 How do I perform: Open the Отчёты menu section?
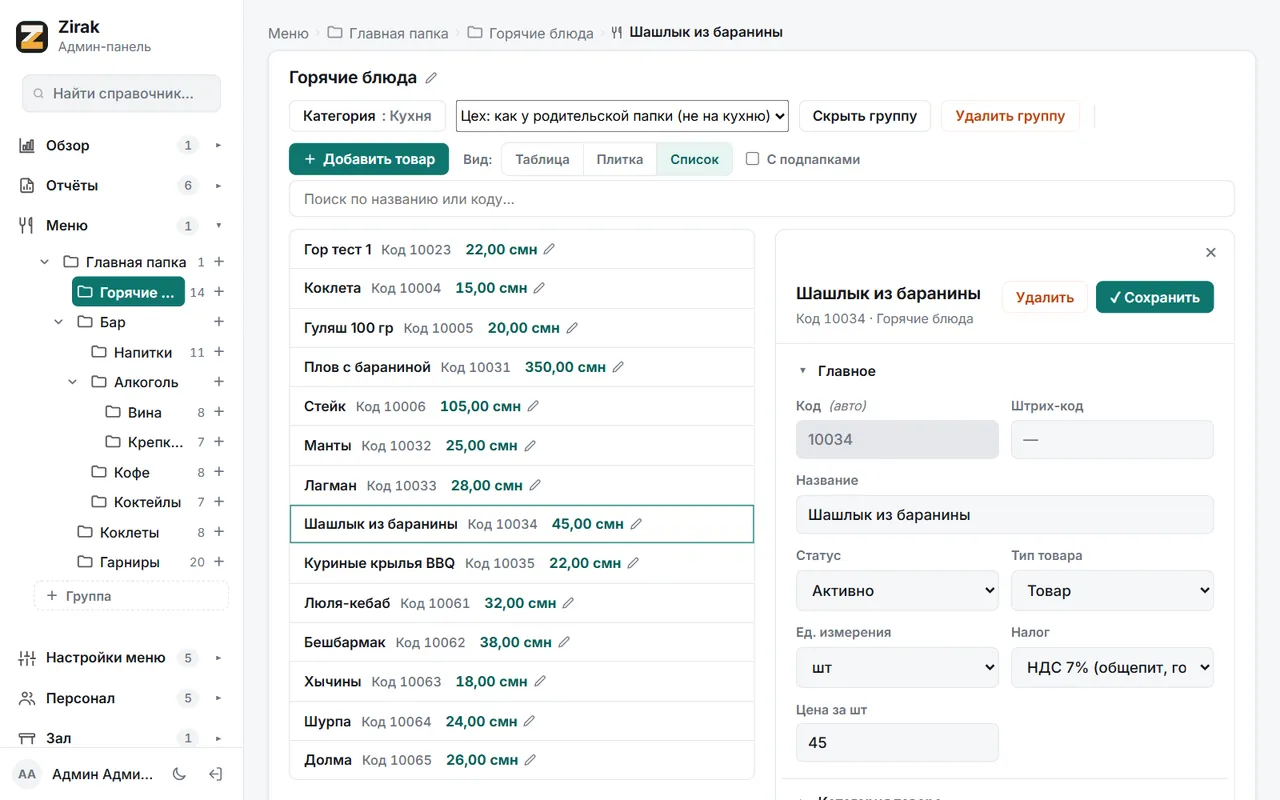(x=121, y=186)
